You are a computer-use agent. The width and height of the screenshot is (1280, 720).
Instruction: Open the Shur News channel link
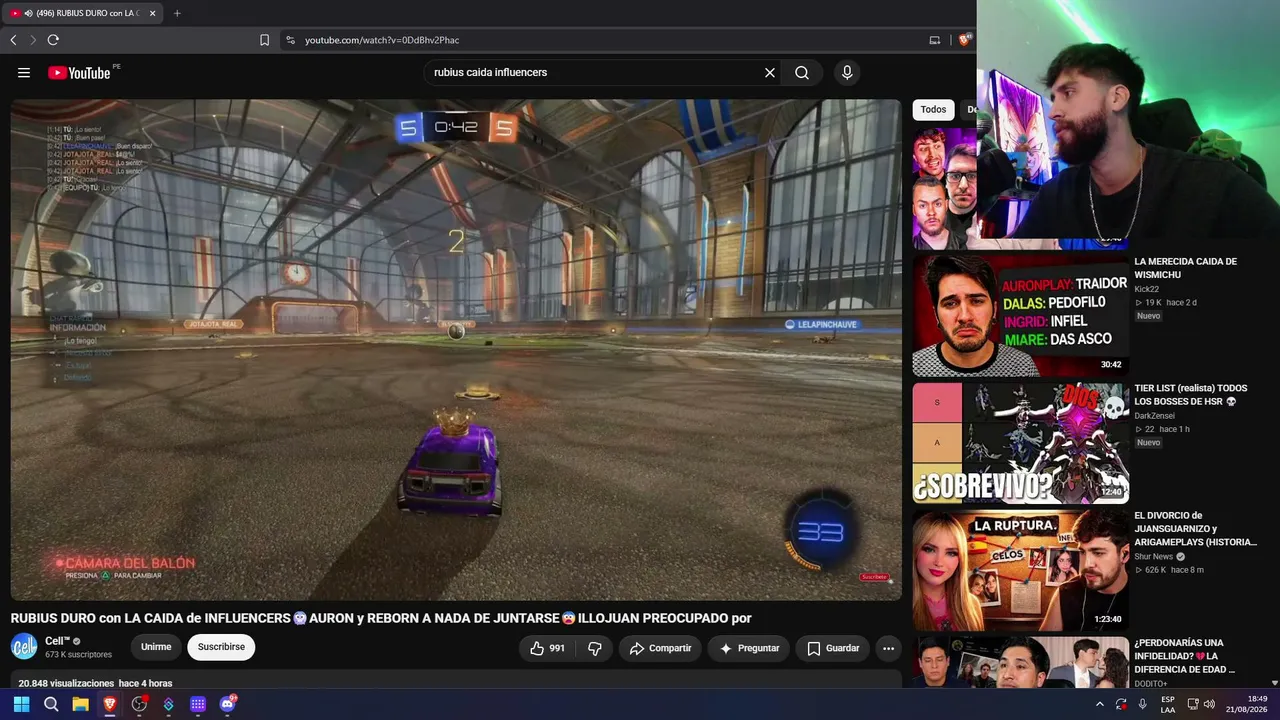click(1154, 557)
